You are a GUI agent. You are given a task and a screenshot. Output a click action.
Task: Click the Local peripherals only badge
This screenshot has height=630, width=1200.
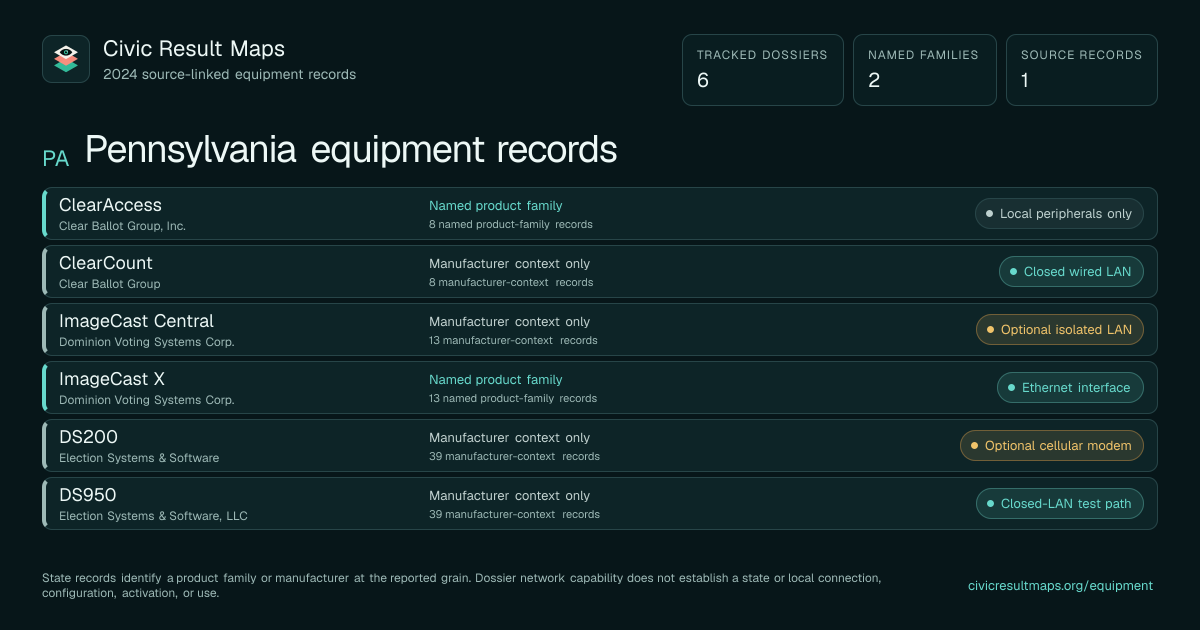point(1059,213)
